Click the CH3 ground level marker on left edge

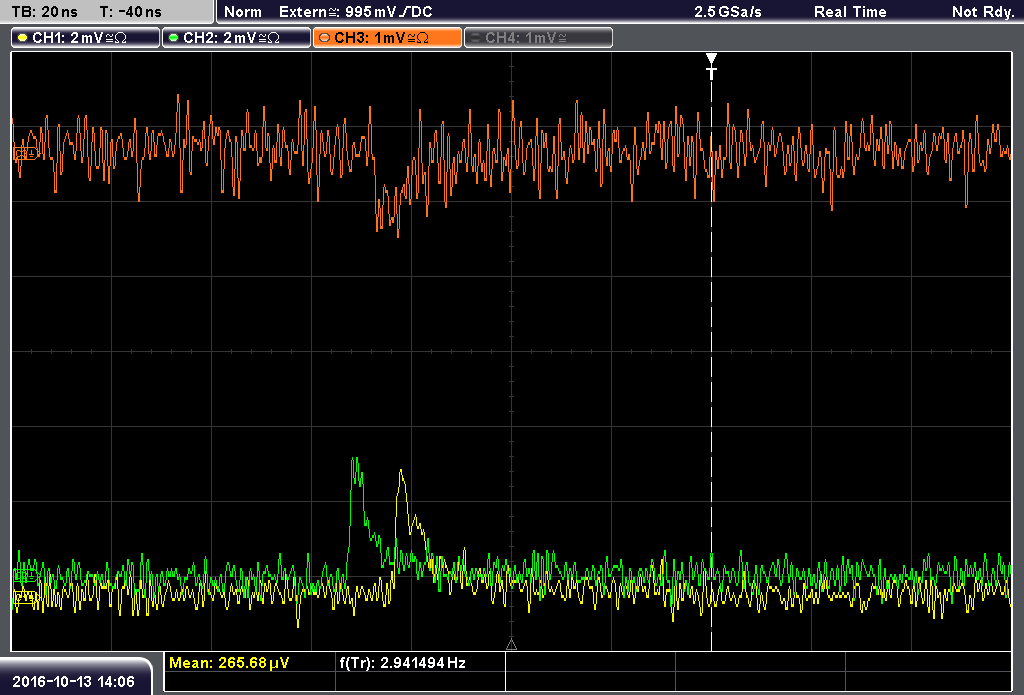26,154
